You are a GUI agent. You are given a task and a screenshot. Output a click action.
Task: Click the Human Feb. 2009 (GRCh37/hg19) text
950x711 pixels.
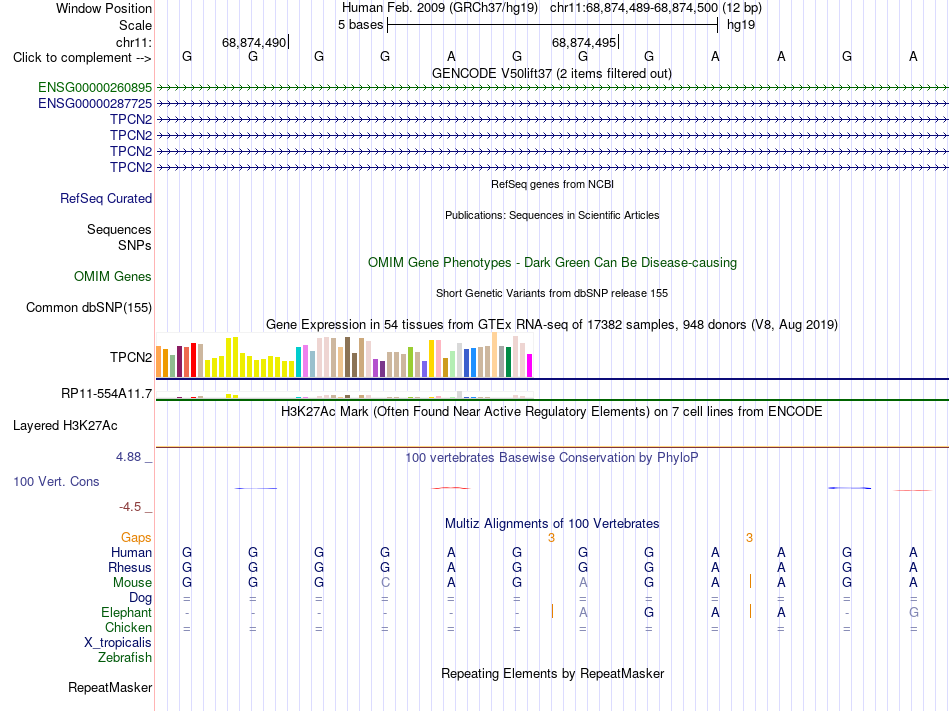click(x=440, y=8)
